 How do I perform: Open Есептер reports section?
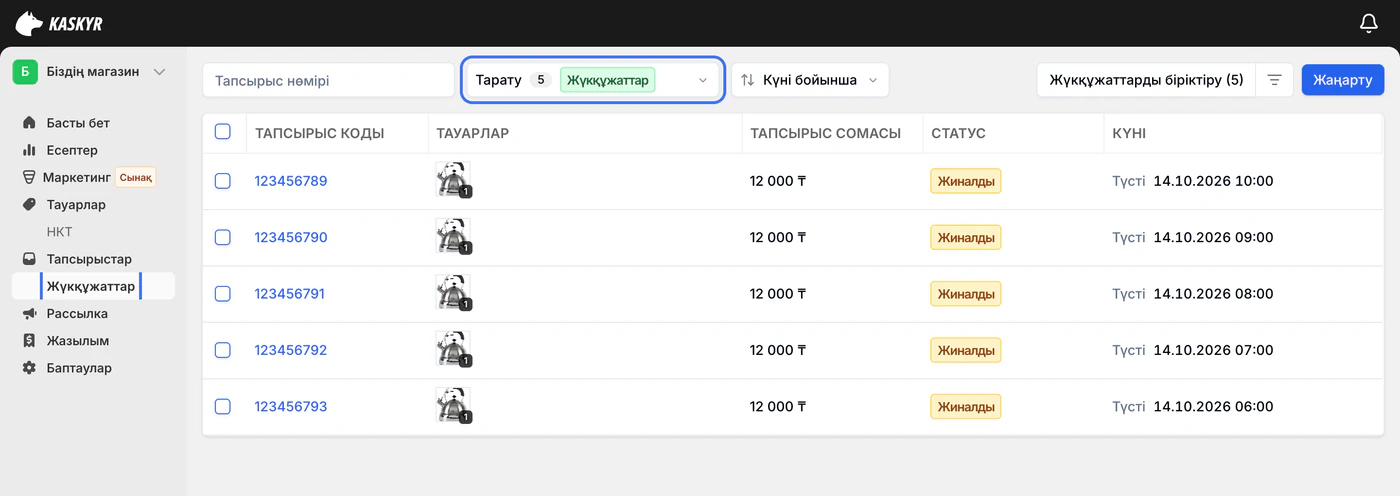[72, 150]
